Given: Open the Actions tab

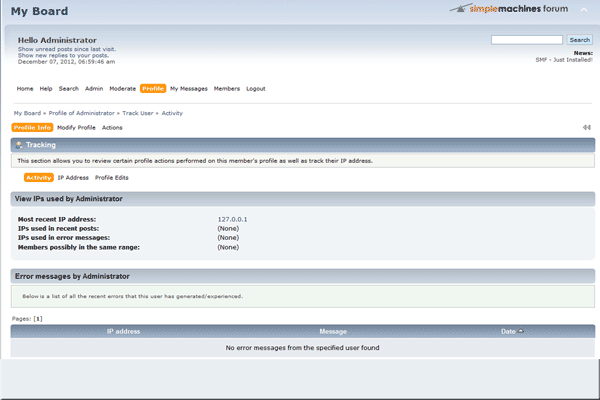Looking at the screenshot, I should coord(112,128).
